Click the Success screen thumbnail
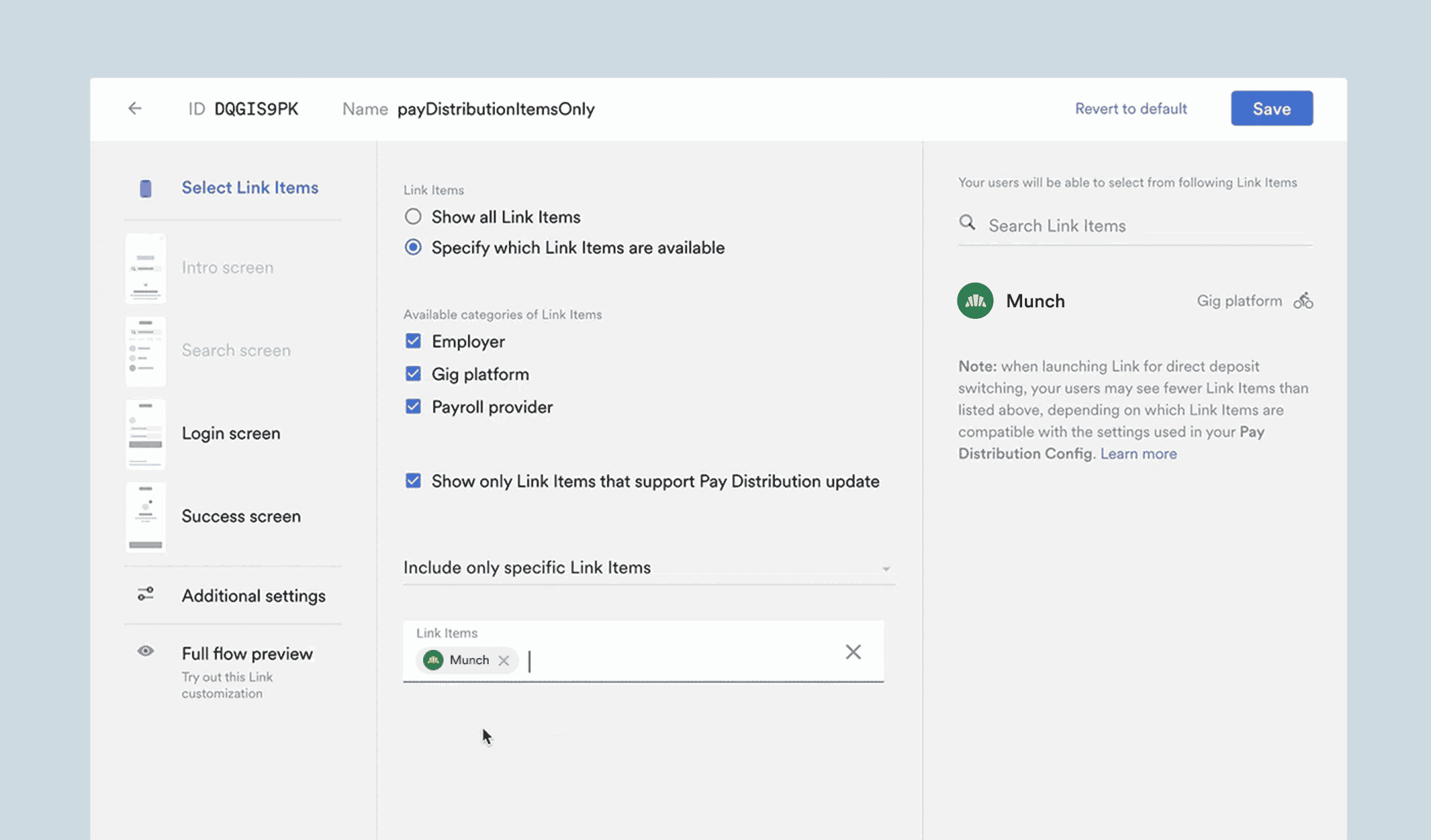This screenshot has width=1431, height=840. click(146, 518)
